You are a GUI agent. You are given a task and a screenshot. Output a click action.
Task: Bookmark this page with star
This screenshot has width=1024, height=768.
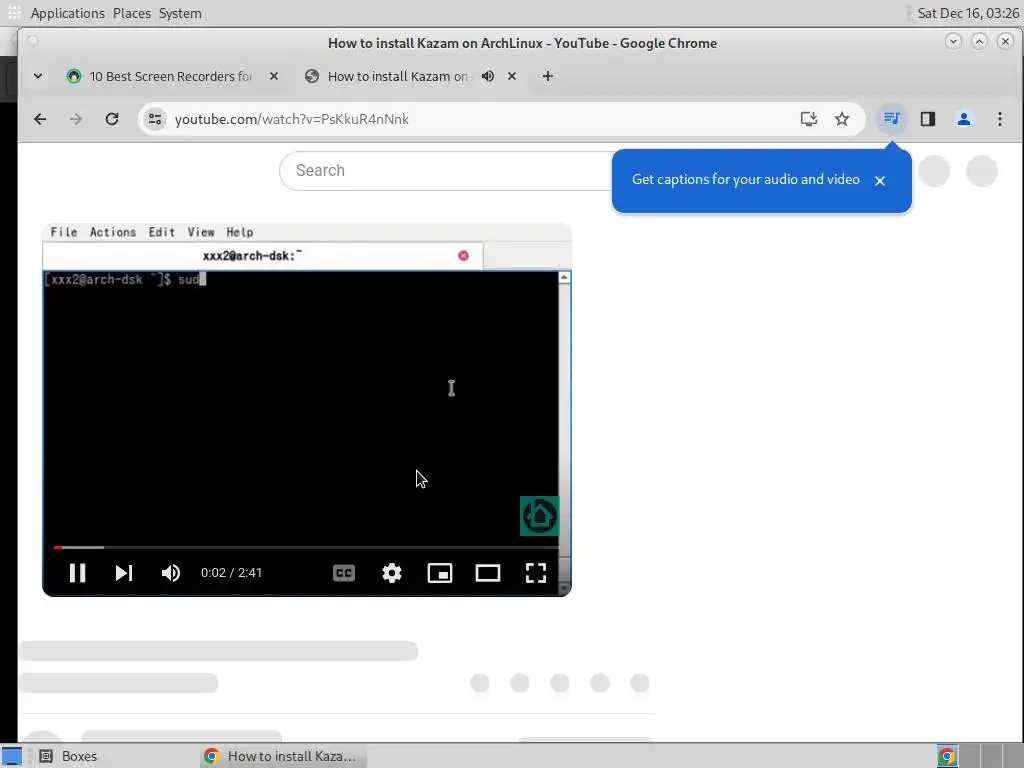tap(842, 119)
